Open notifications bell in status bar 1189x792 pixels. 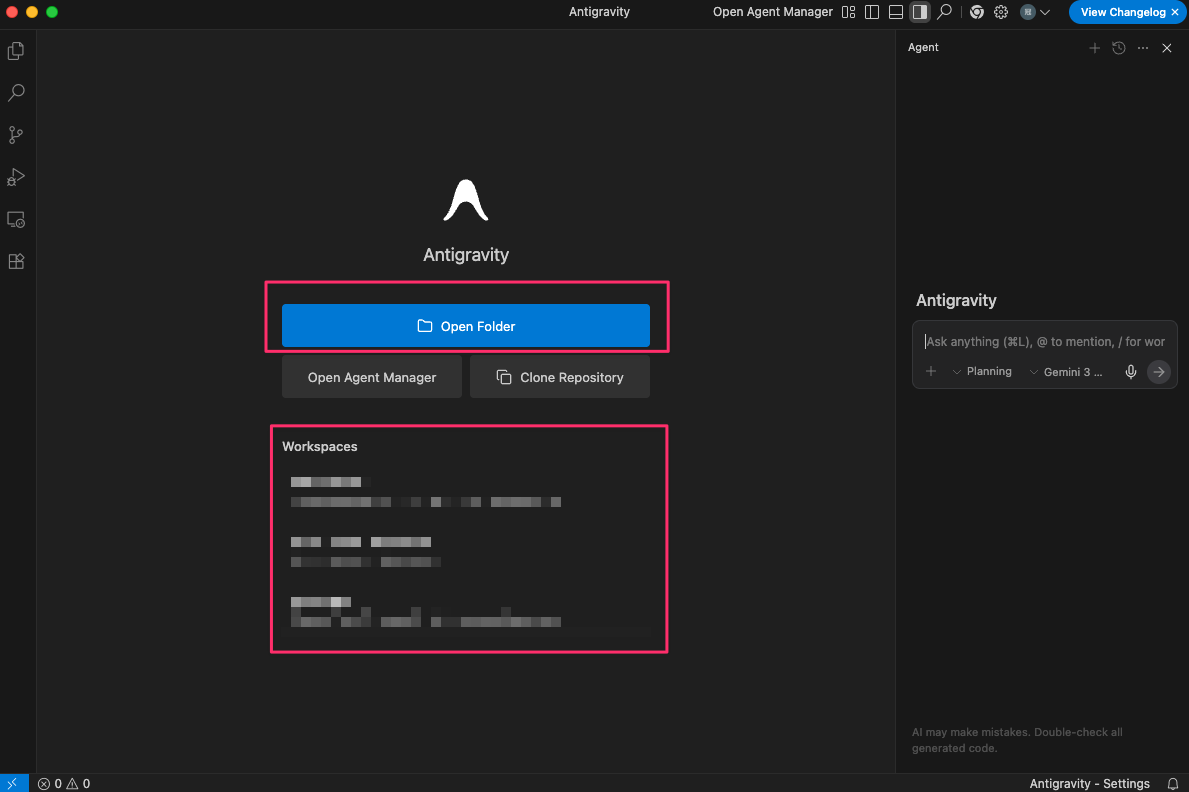coord(1172,784)
